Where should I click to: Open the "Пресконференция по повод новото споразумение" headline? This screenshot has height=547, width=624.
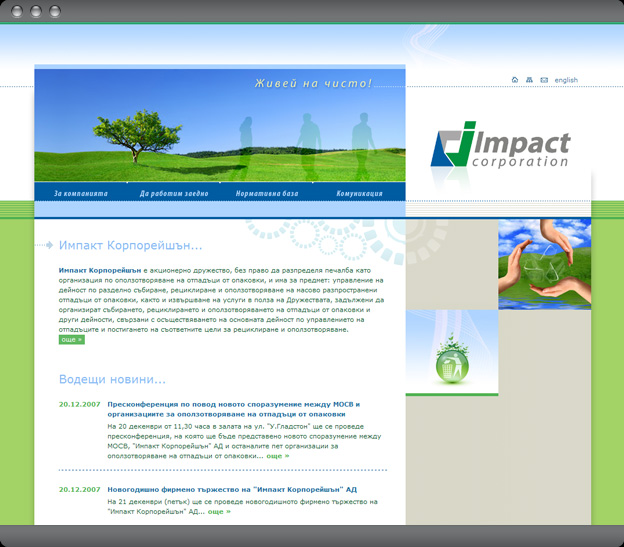point(234,409)
